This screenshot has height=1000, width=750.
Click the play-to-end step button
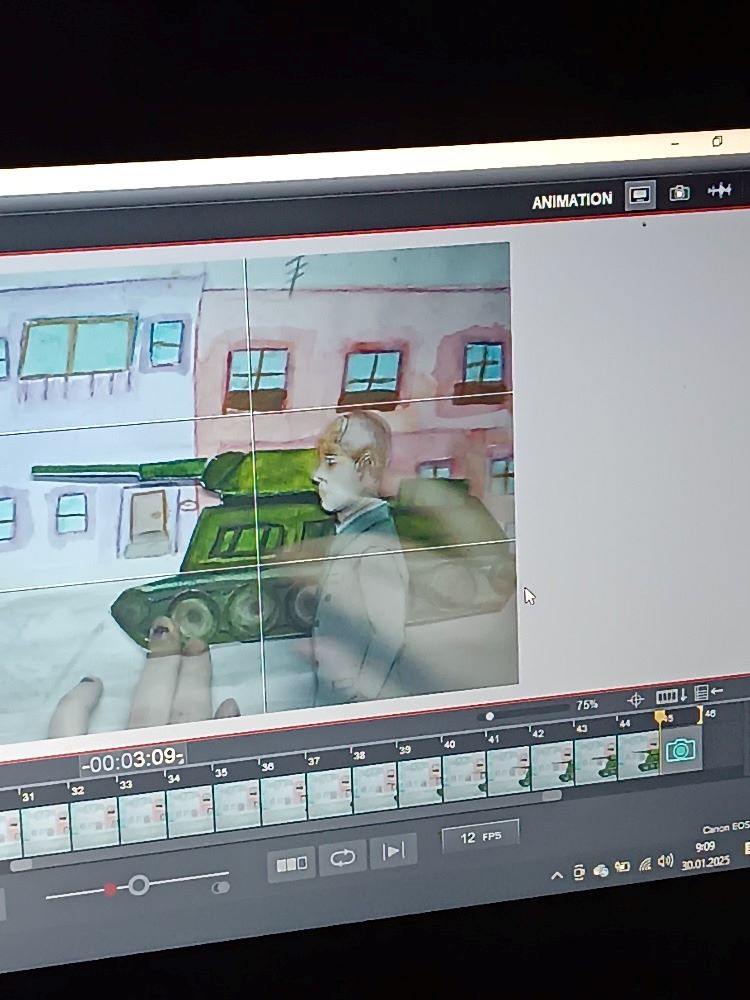pos(393,851)
